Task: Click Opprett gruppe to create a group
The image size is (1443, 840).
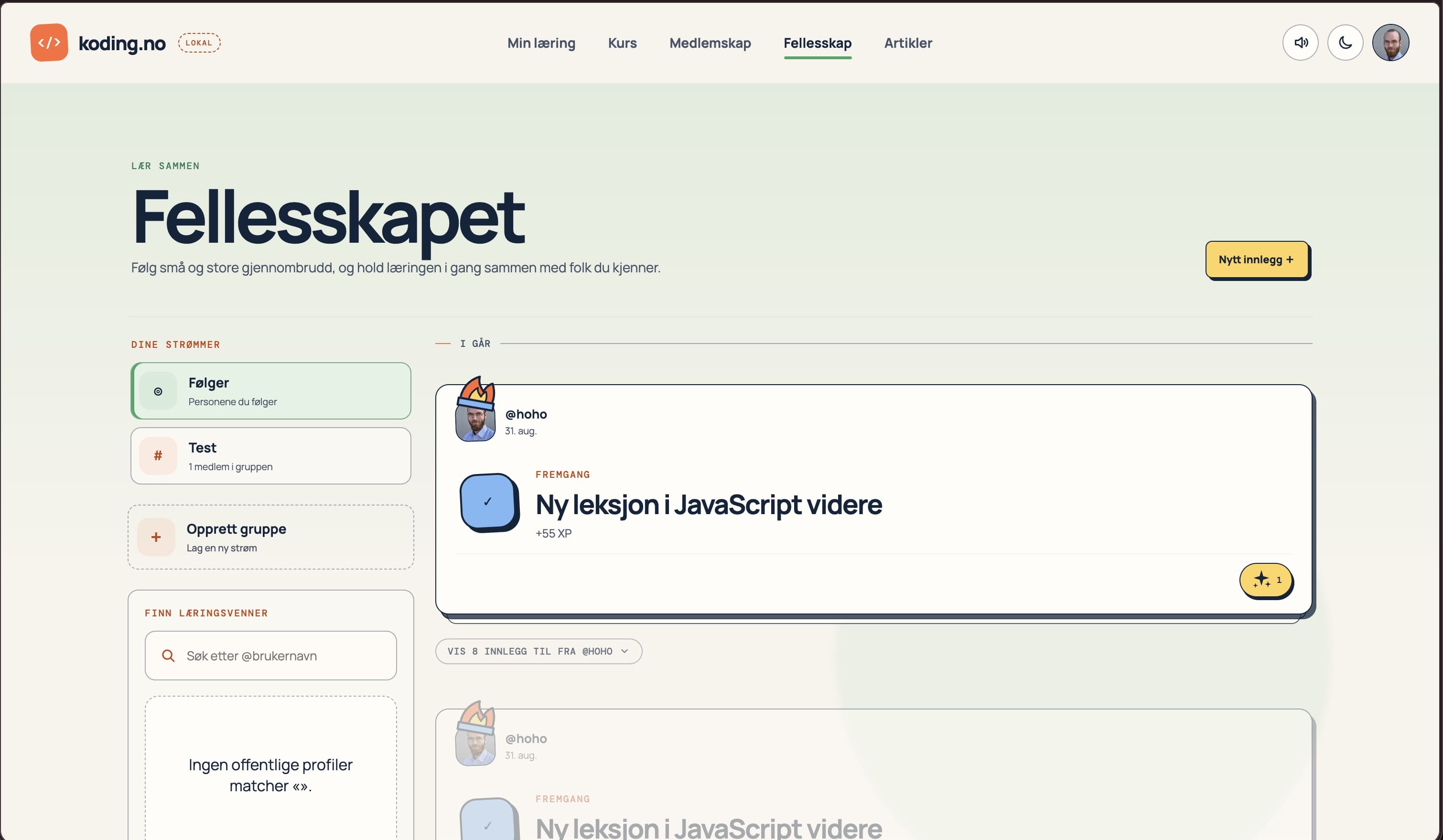Action: 271,537
